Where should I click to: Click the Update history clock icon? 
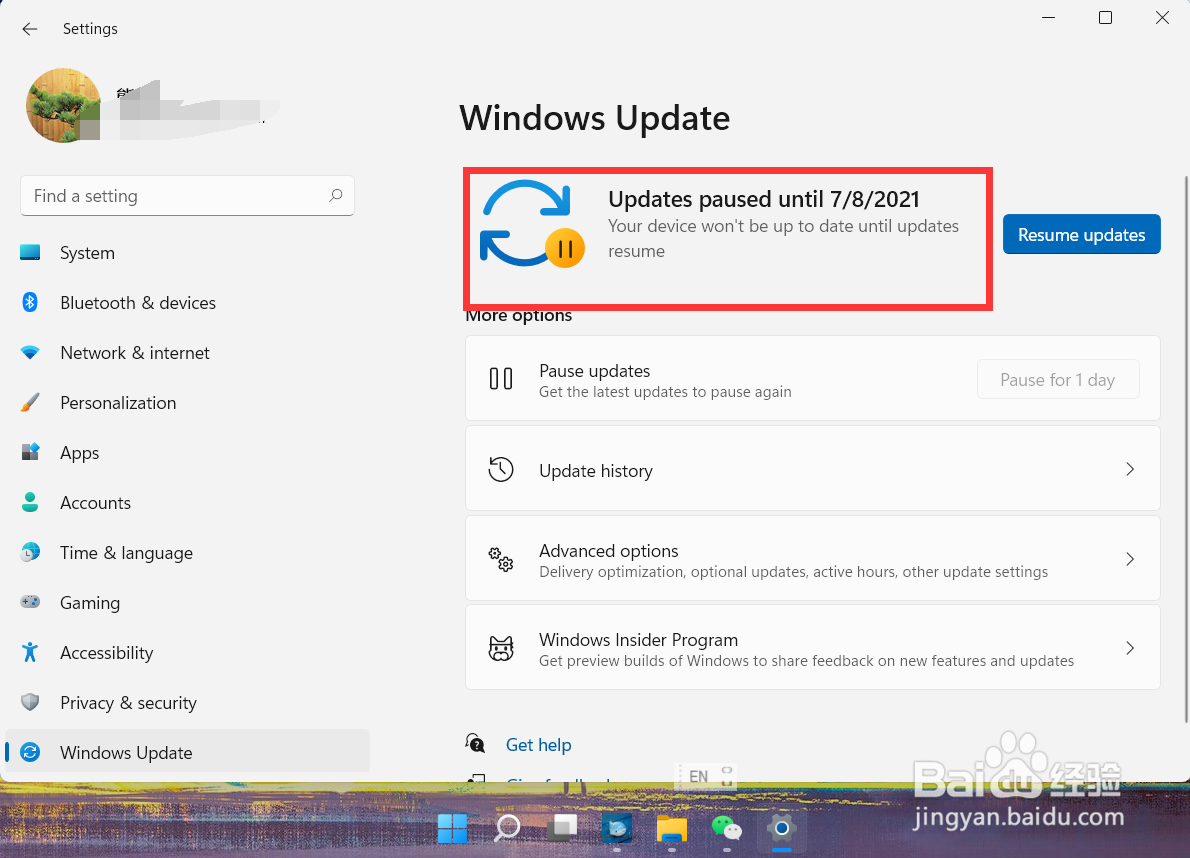(x=501, y=470)
